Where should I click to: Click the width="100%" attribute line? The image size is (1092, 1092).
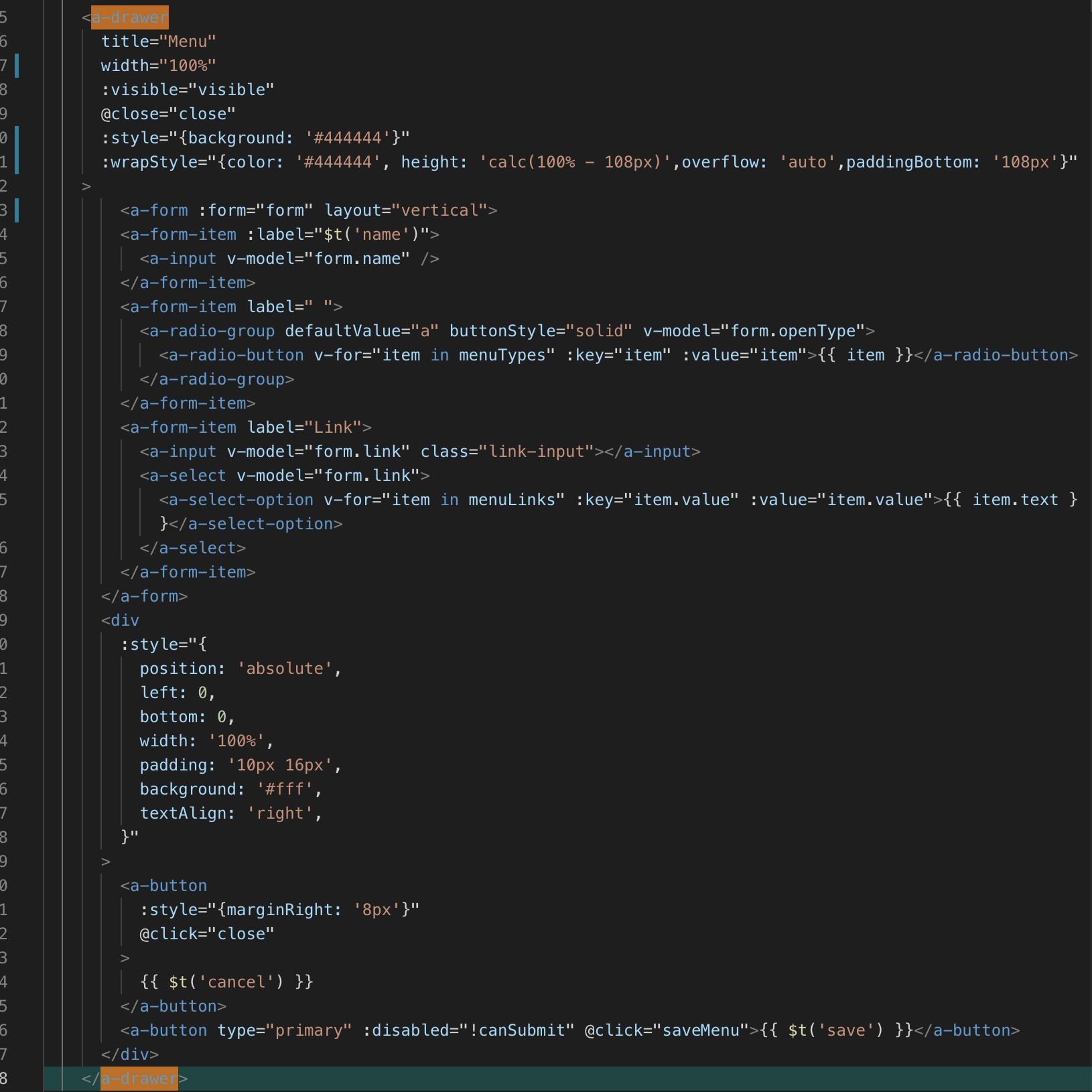(159, 66)
